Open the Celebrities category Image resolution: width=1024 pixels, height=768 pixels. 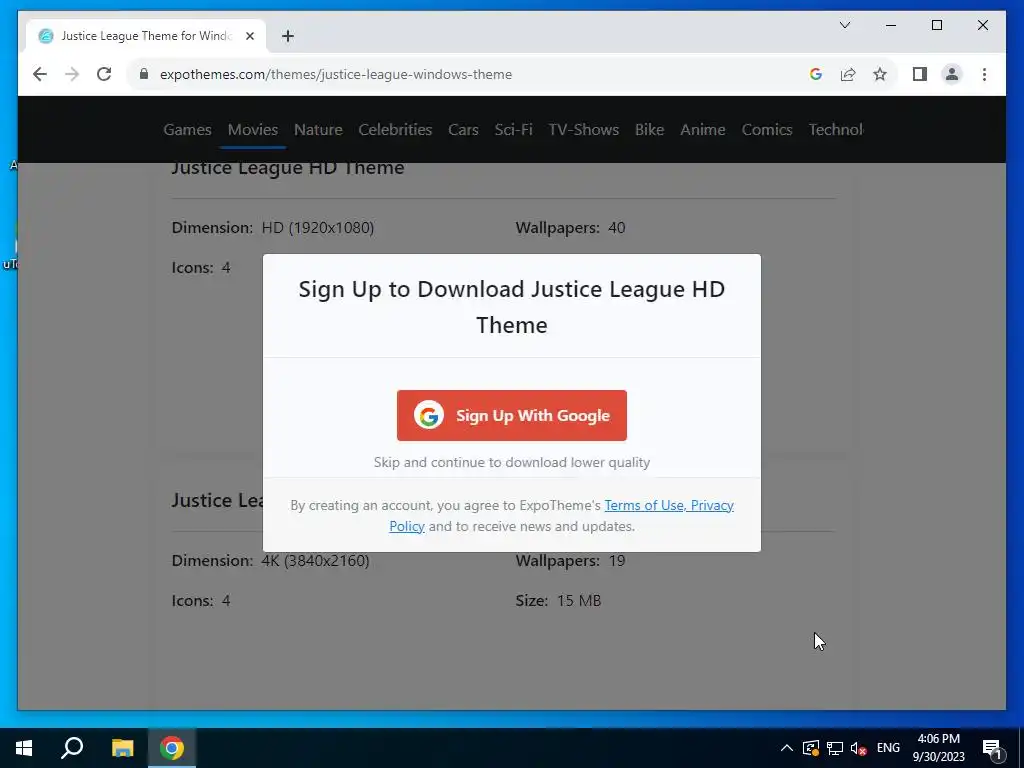(x=395, y=129)
